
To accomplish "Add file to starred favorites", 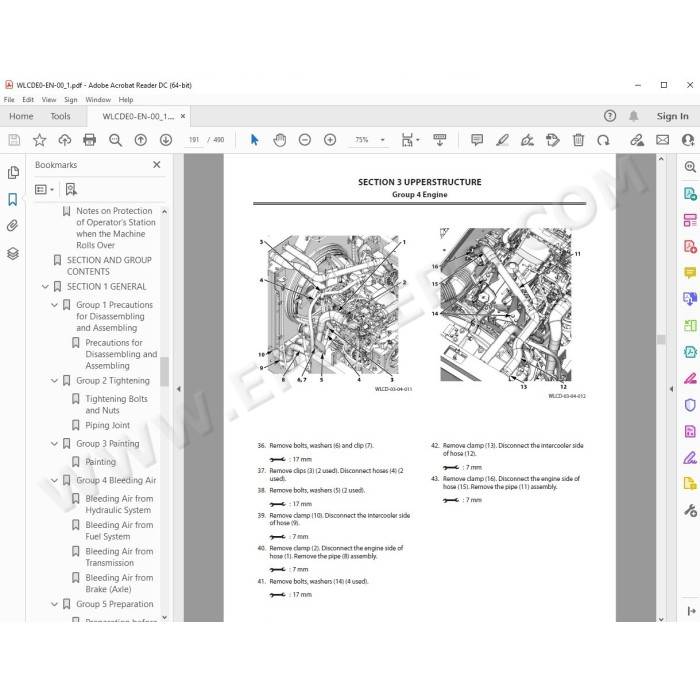I will pos(39,140).
